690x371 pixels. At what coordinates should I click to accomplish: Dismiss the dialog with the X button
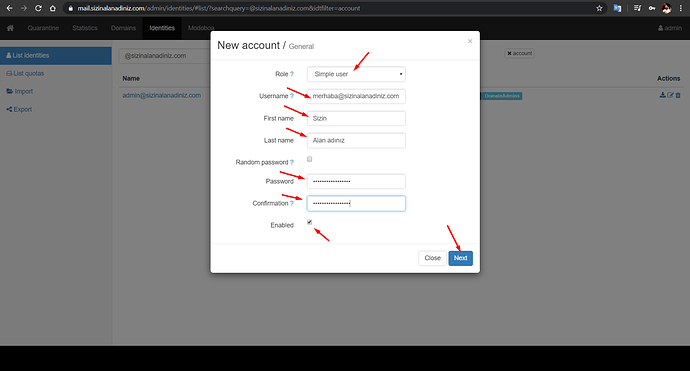[470, 41]
